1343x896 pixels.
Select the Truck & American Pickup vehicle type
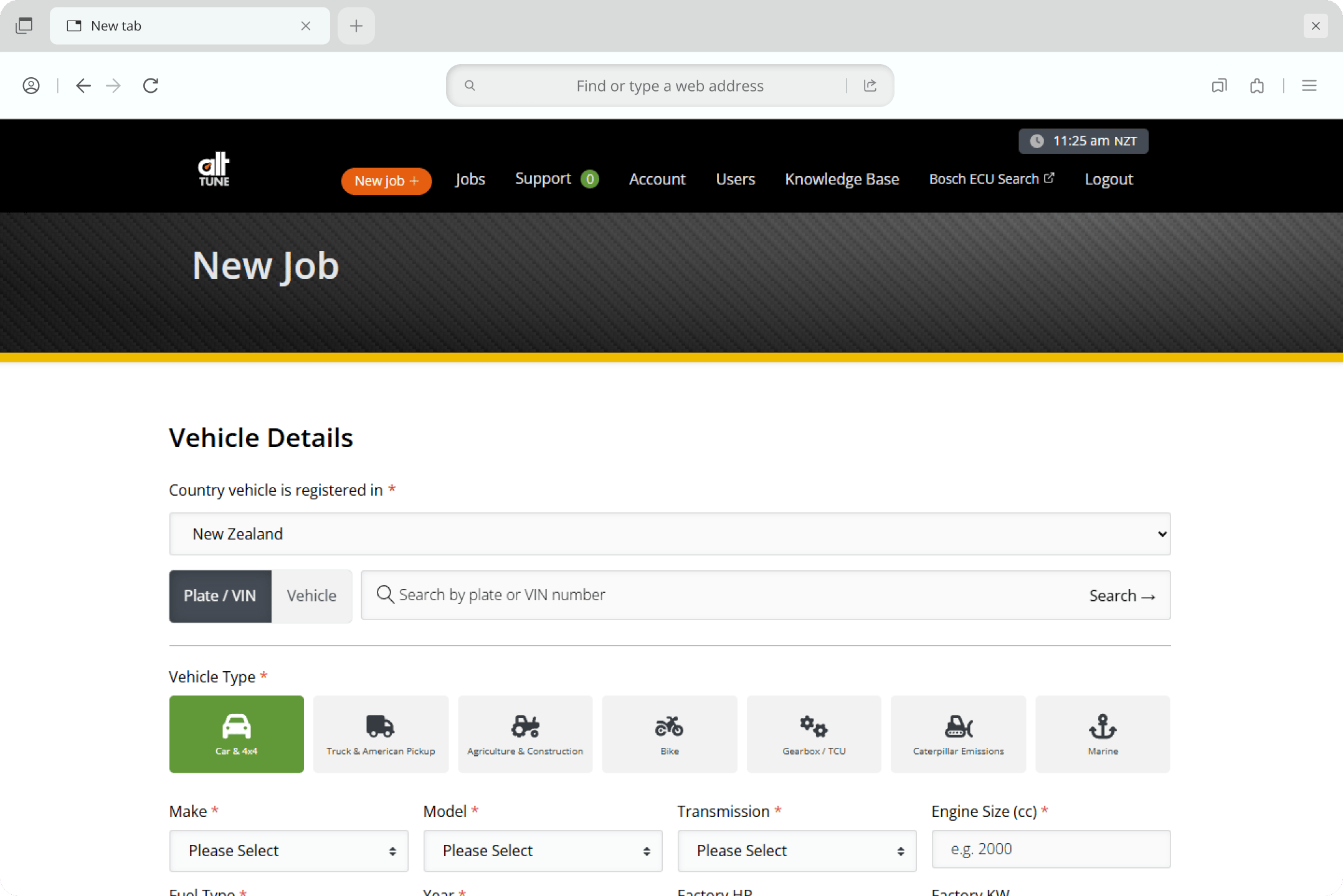381,733
